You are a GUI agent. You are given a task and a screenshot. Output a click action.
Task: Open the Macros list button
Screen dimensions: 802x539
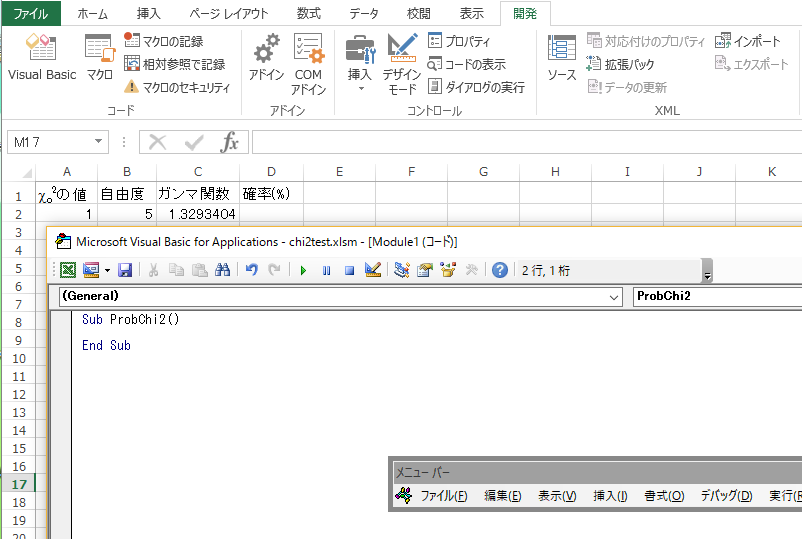(x=100, y=57)
